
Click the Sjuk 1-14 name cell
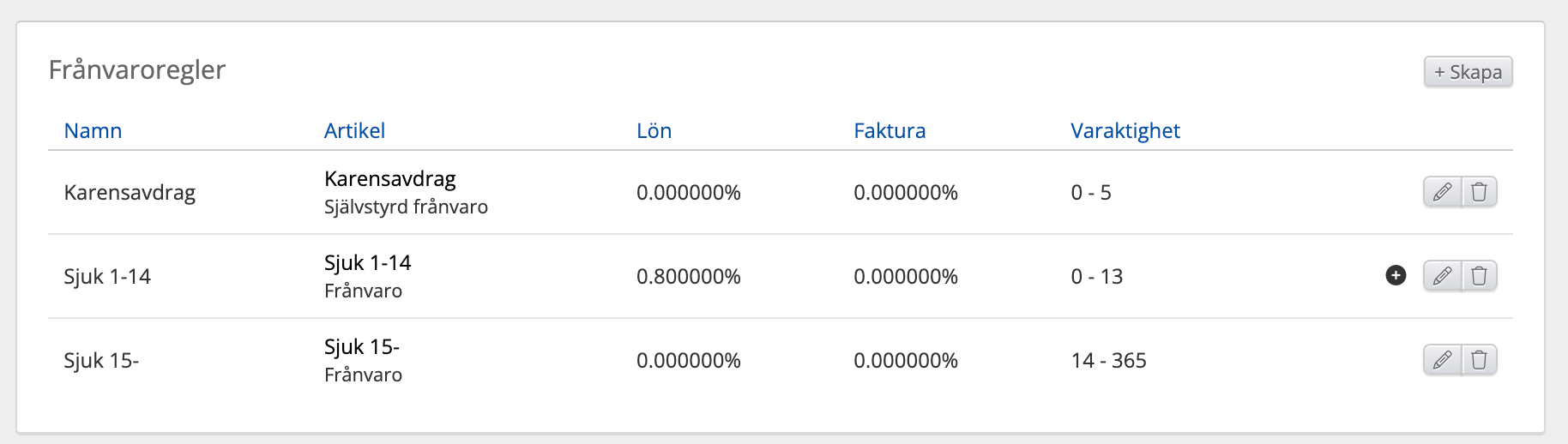(x=107, y=277)
